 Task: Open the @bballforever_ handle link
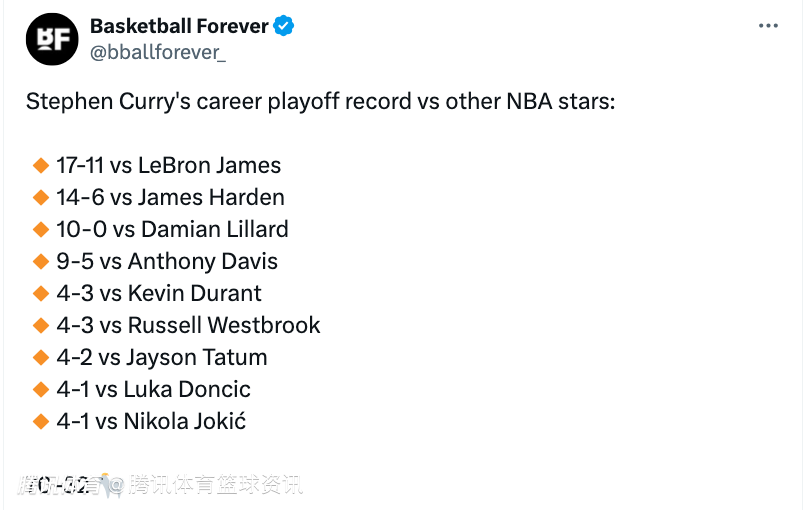tap(158, 52)
